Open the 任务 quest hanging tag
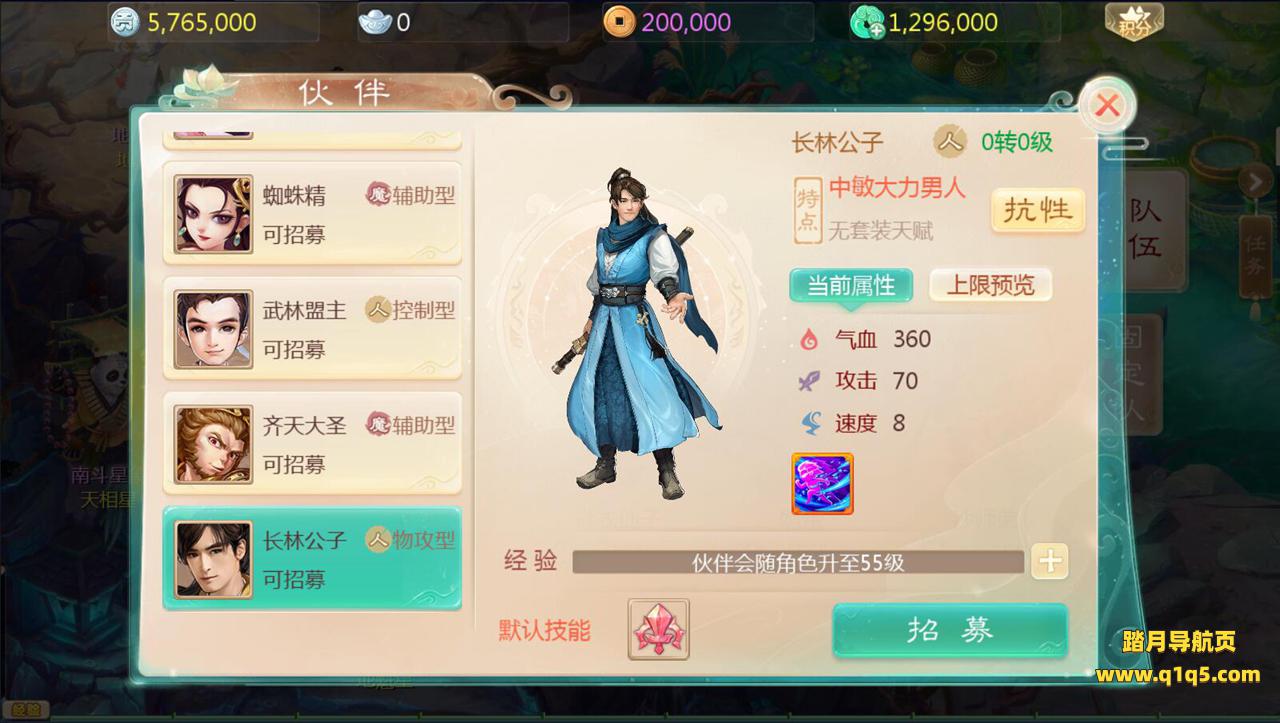1280x723 pixels. pyautogui.click(x=1254, y=262)
